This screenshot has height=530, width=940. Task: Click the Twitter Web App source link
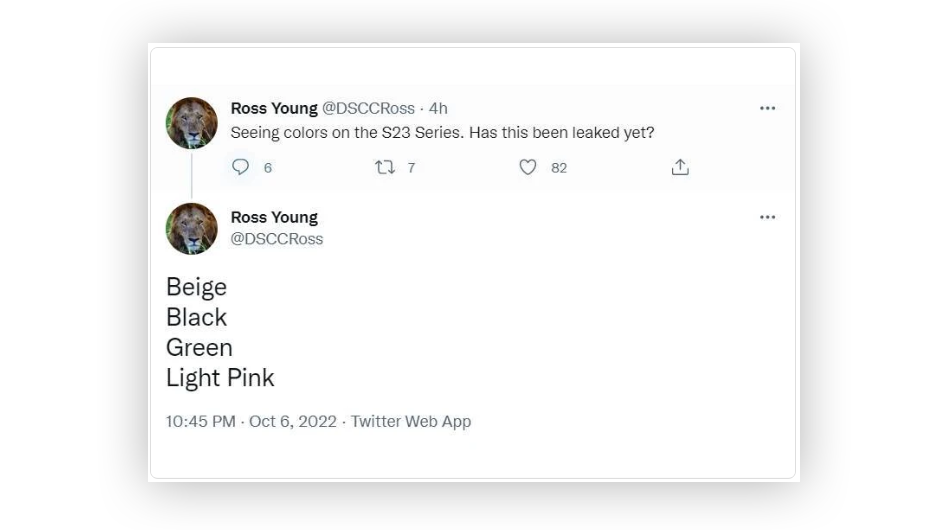tap(411, 421)
